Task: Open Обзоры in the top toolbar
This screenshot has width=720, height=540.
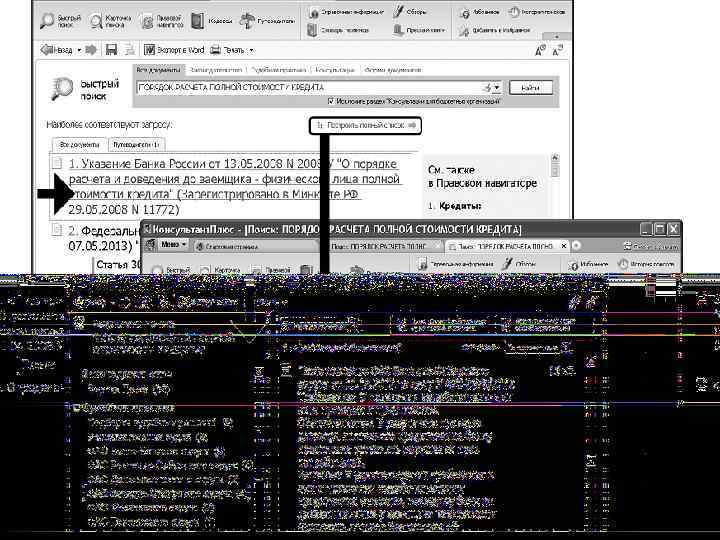Action: 410,12
